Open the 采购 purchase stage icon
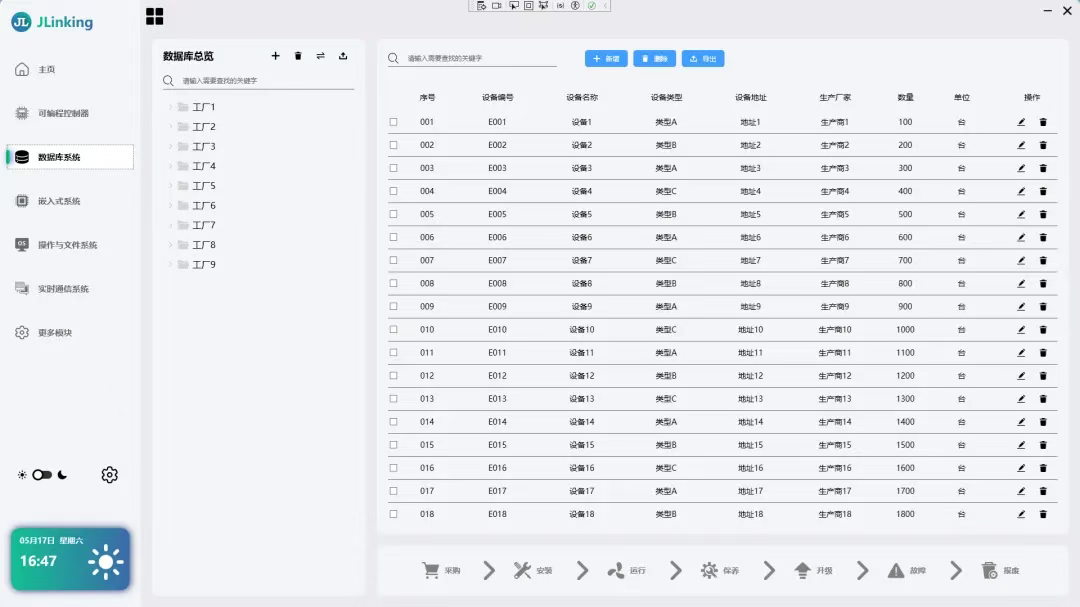 [428, 570]
